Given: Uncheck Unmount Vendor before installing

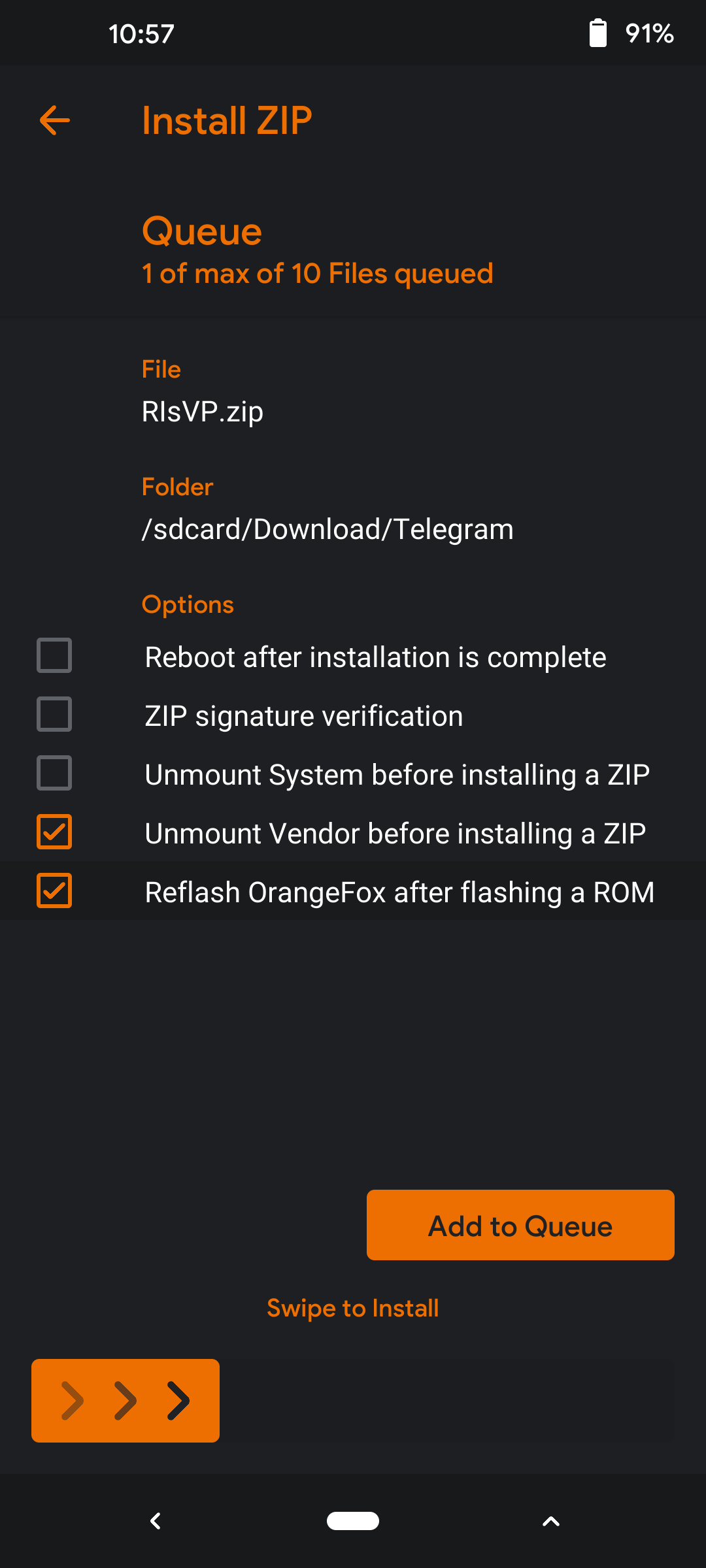Looking at the screenshot, I should pos(54,832).
